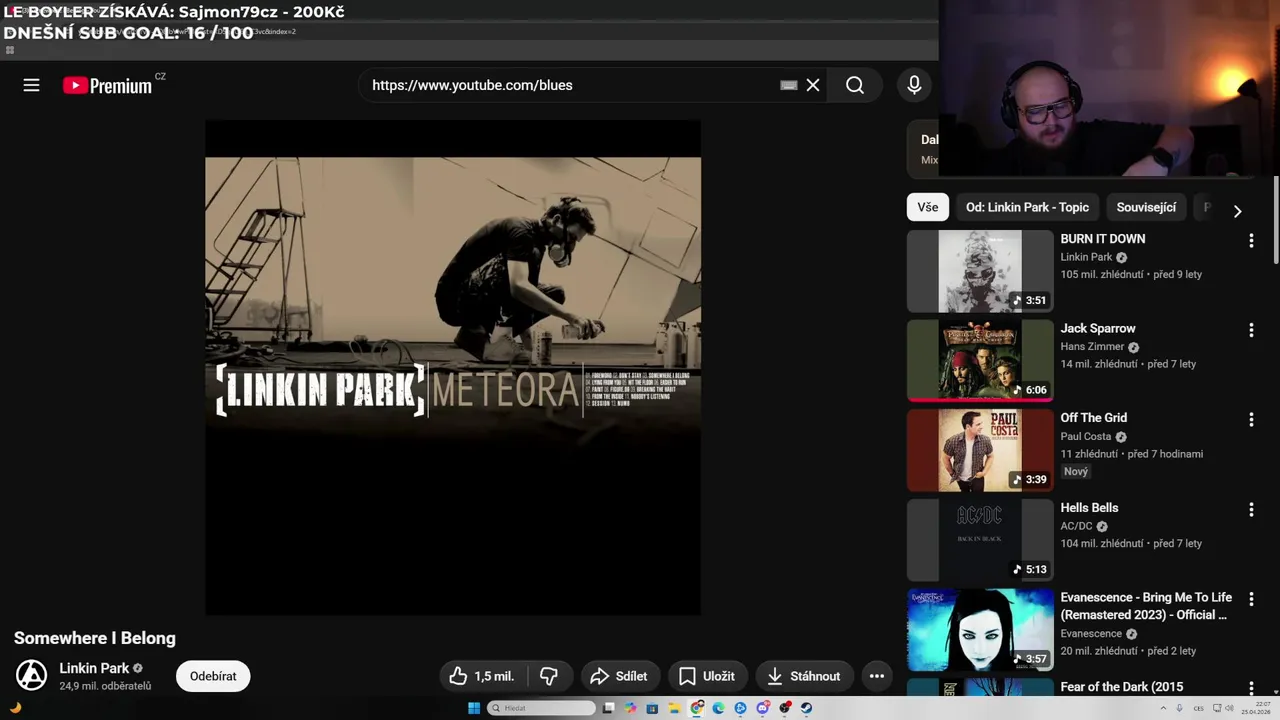Screen dimensions: 1280x720
Task: Open the Windows Start menu
Action: coord(474,708)
